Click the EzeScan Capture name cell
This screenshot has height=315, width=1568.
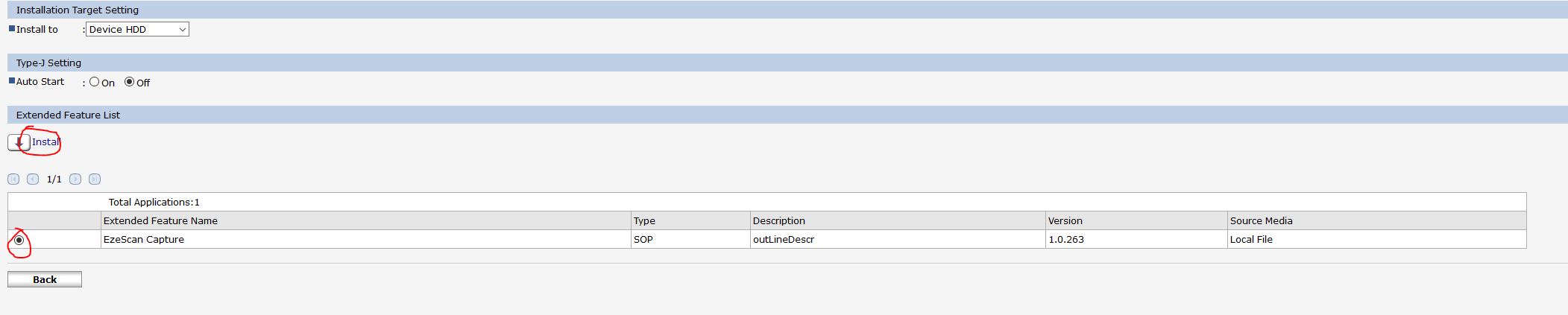[144, 240]
